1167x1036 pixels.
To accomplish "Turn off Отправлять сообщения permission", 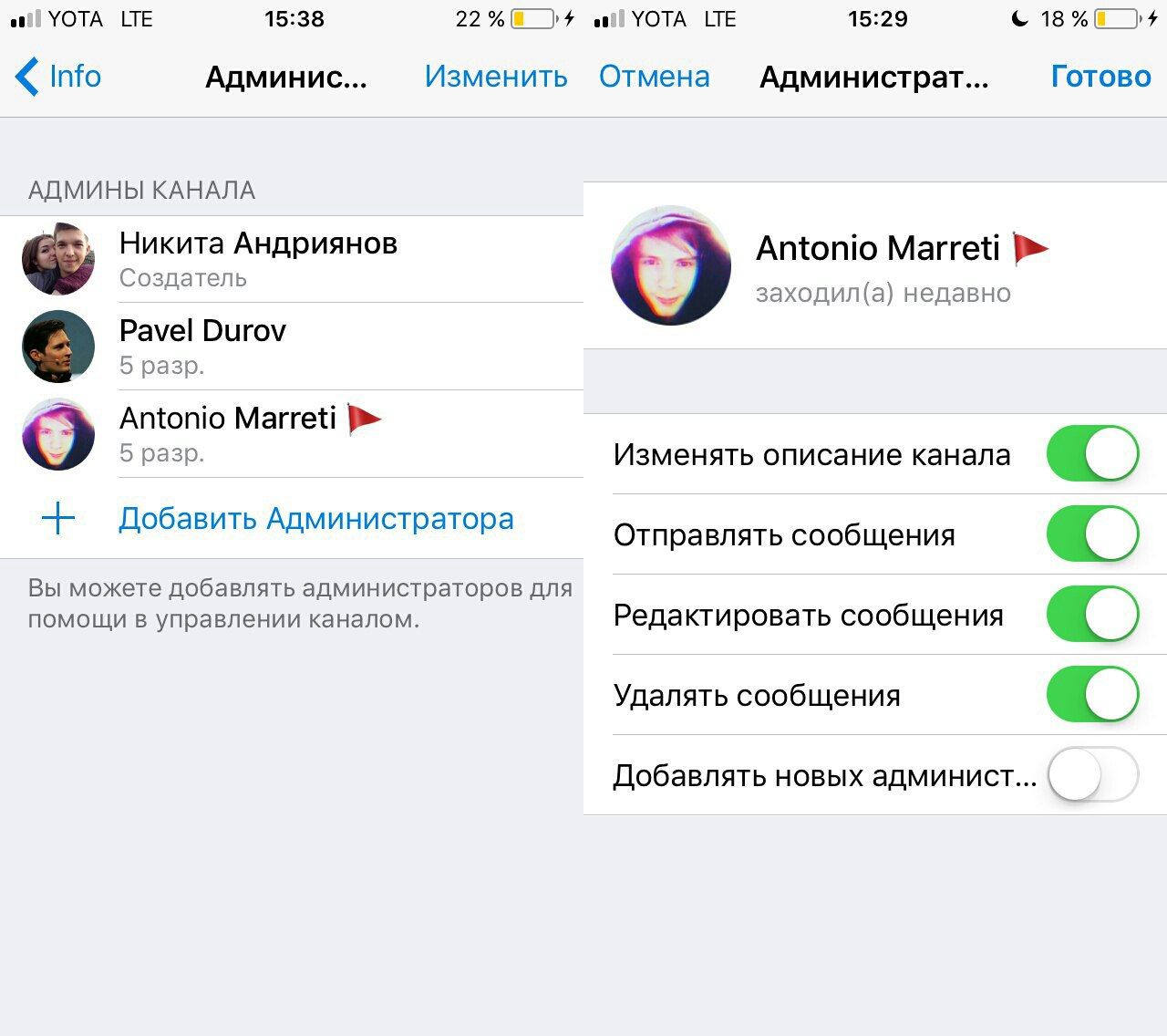I will (x=1092, y=534).
